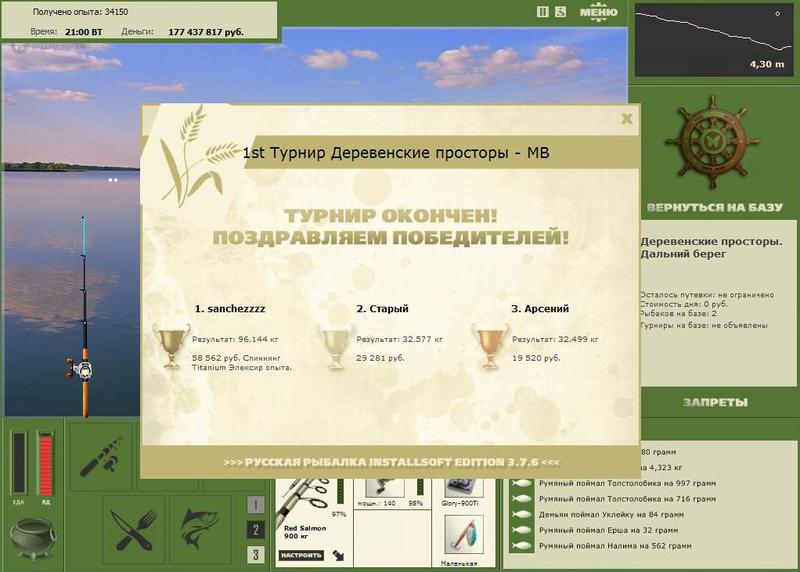The image size is (800, 572).
Task: Open the fishing rod tackle icon
Action: pyautogui.click(x=102, y=456)
